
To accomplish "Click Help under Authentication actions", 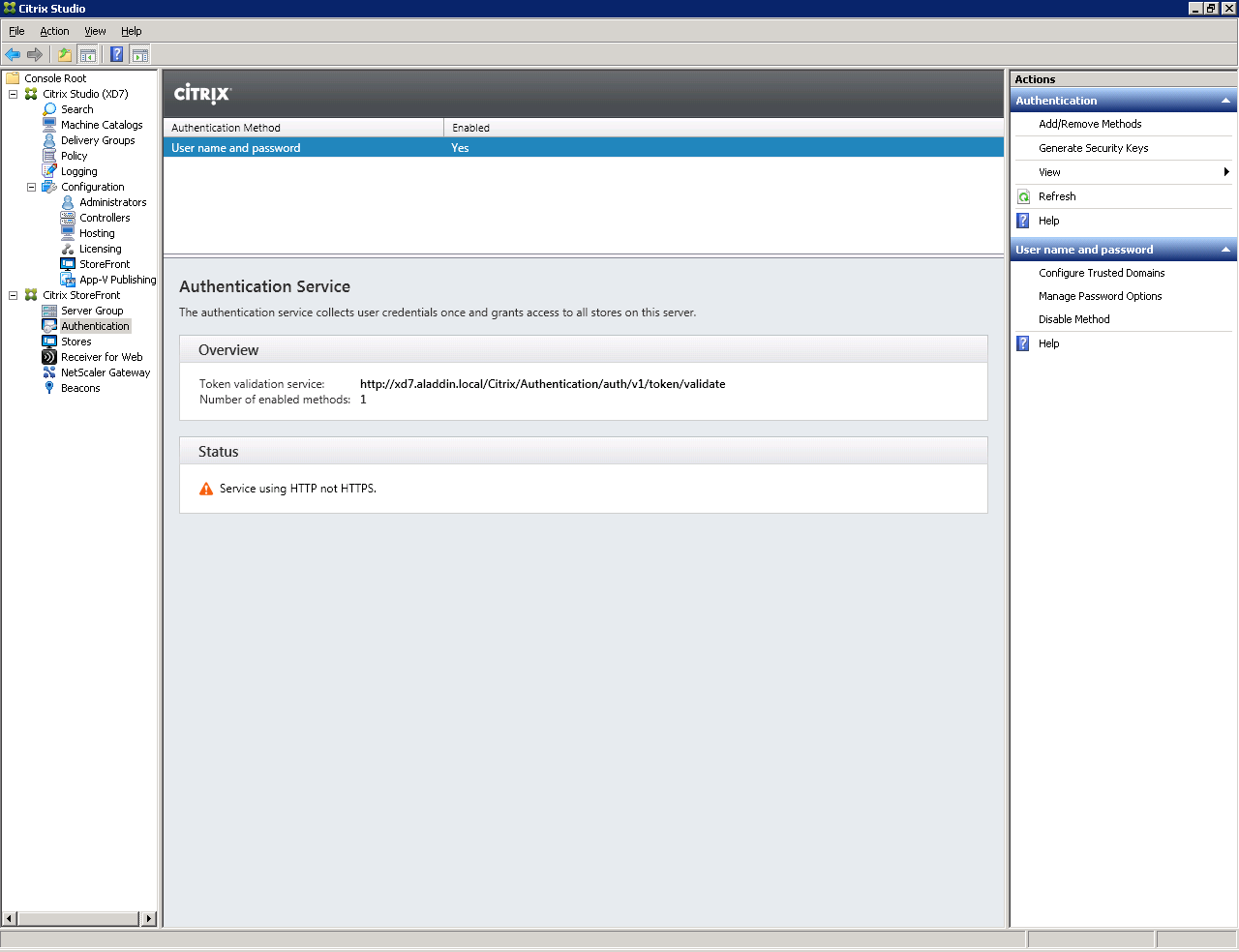I will [1048, 221].
